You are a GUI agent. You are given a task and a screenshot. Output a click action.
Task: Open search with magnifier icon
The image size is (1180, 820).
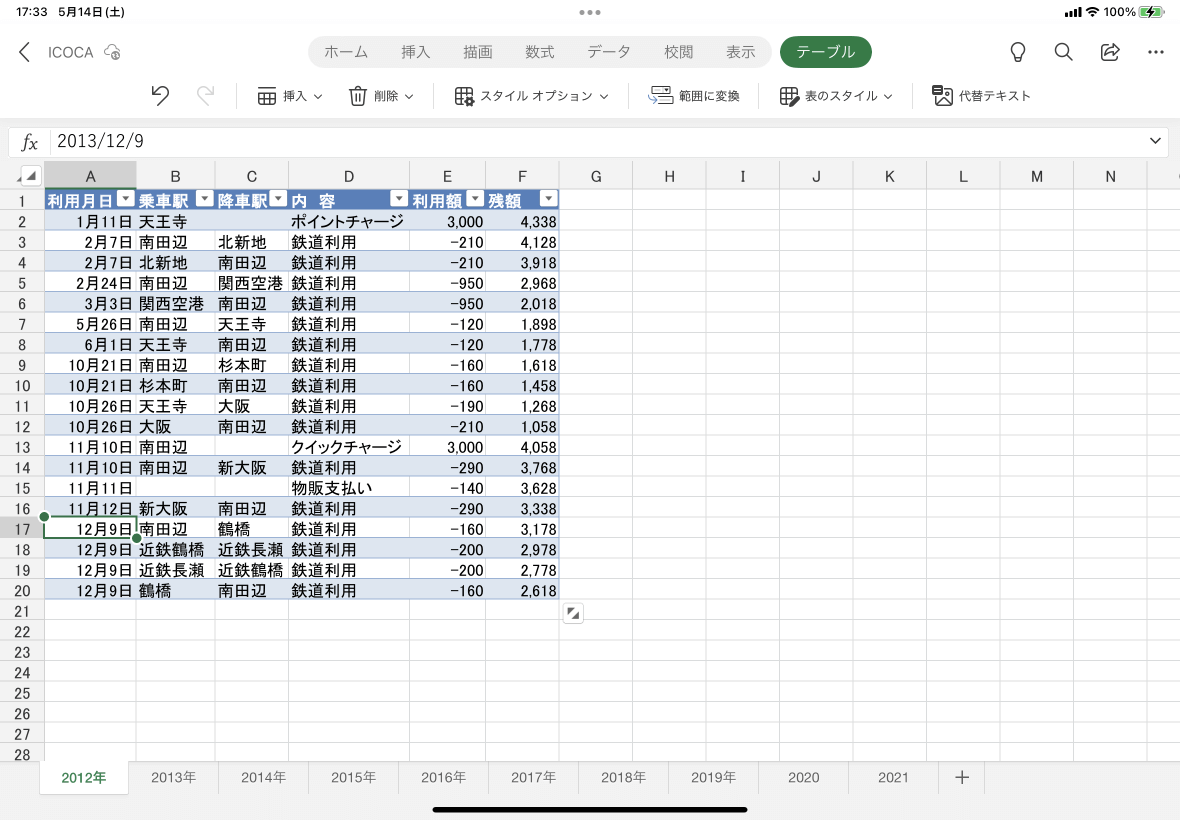click(1063, 52)
